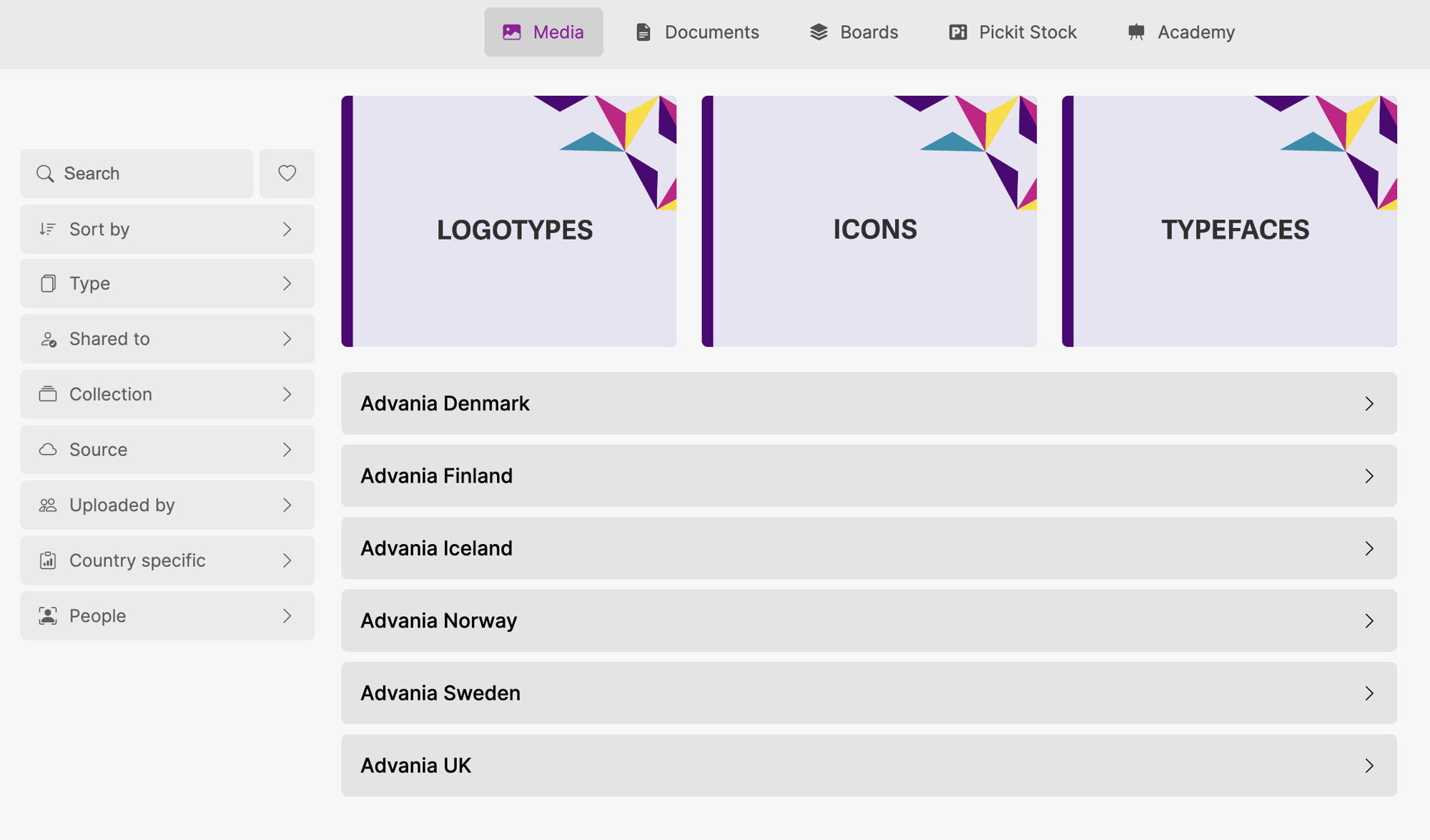
Task: Expand the Country specific filter chevron
Action: click(287, 560)
